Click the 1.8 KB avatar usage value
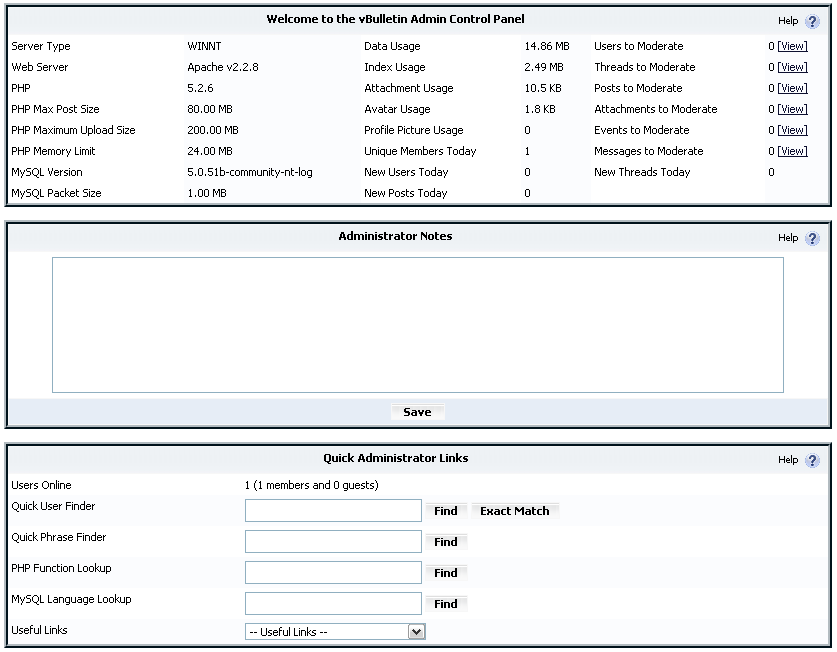Viewport: 837px width, 652px height. 540,109
